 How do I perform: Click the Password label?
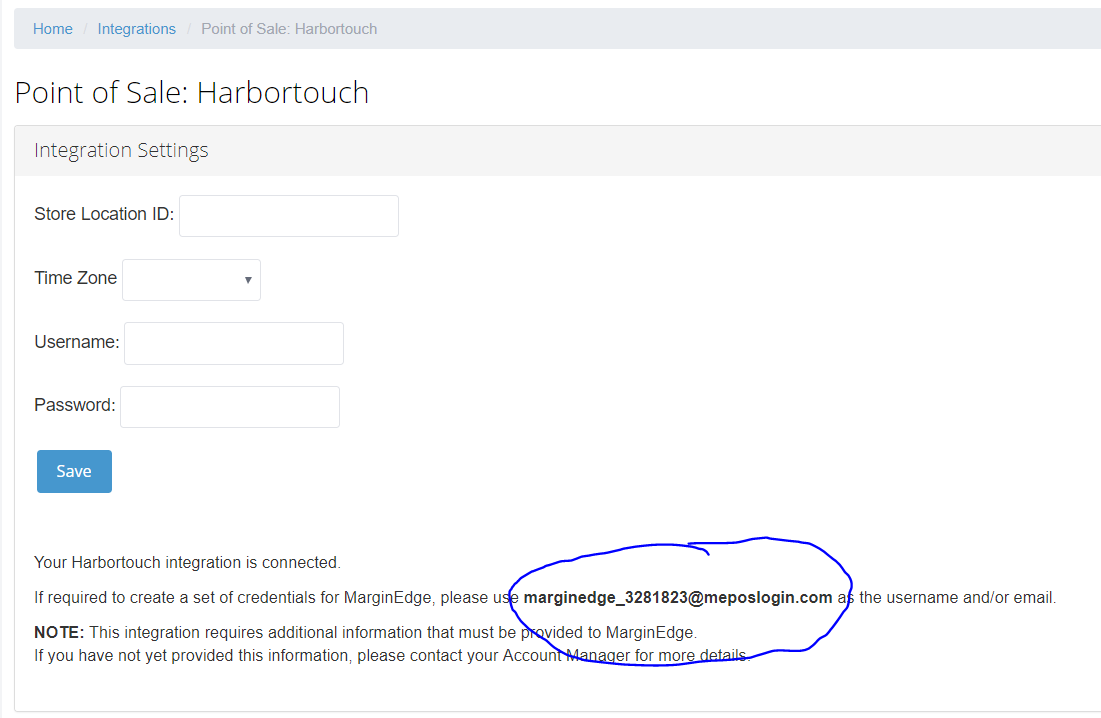tap(74, 406)
